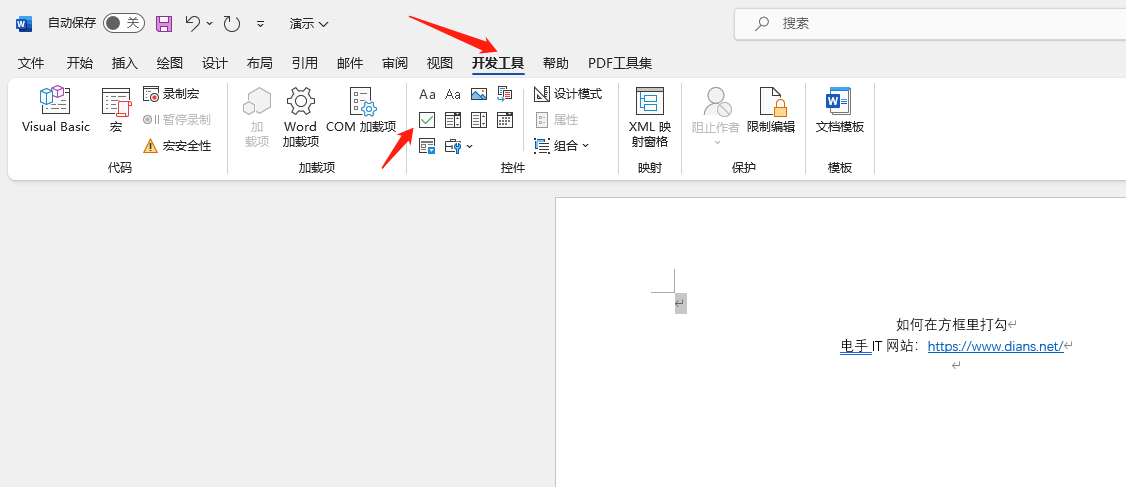This screenshot has height=487, width=1126.
Task: Open Word 加载项 add-ins
Action: (300, 116)
